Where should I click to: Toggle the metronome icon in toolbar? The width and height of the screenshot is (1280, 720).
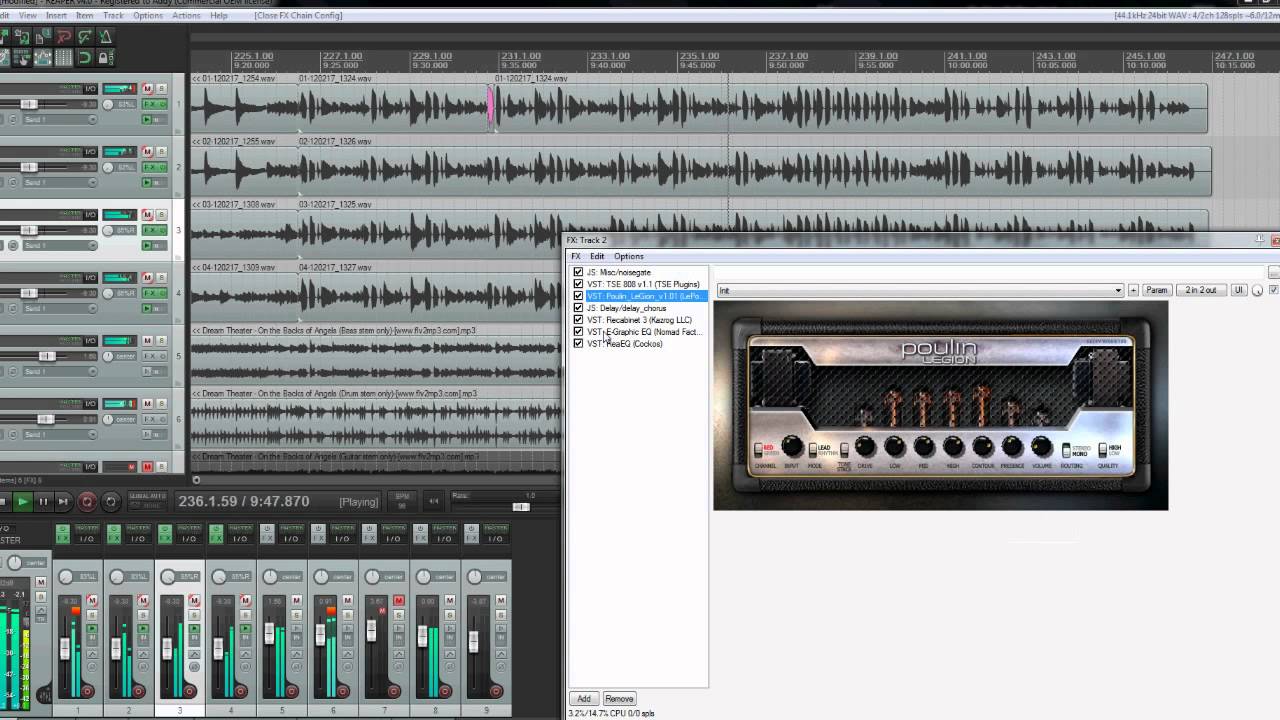106,36
